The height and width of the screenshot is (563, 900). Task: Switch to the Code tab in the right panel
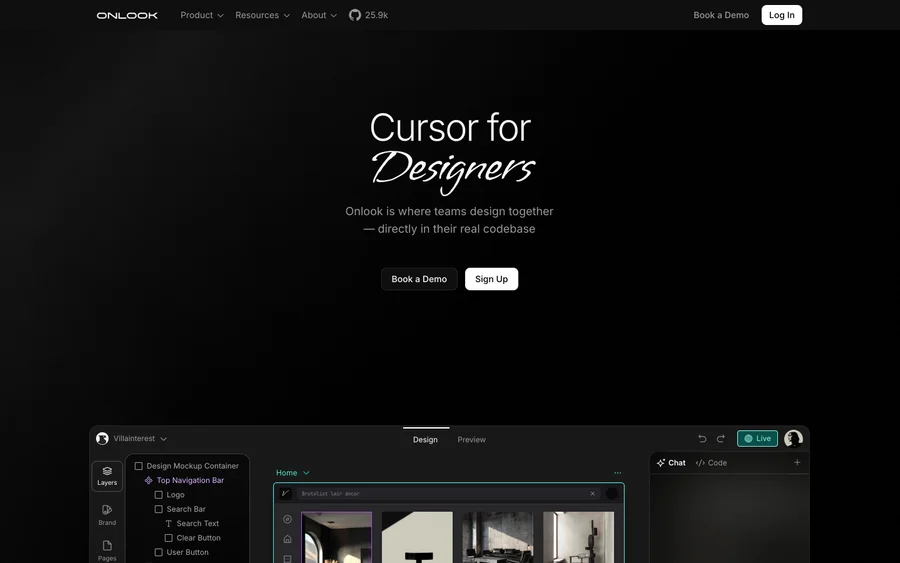(711, 463)
